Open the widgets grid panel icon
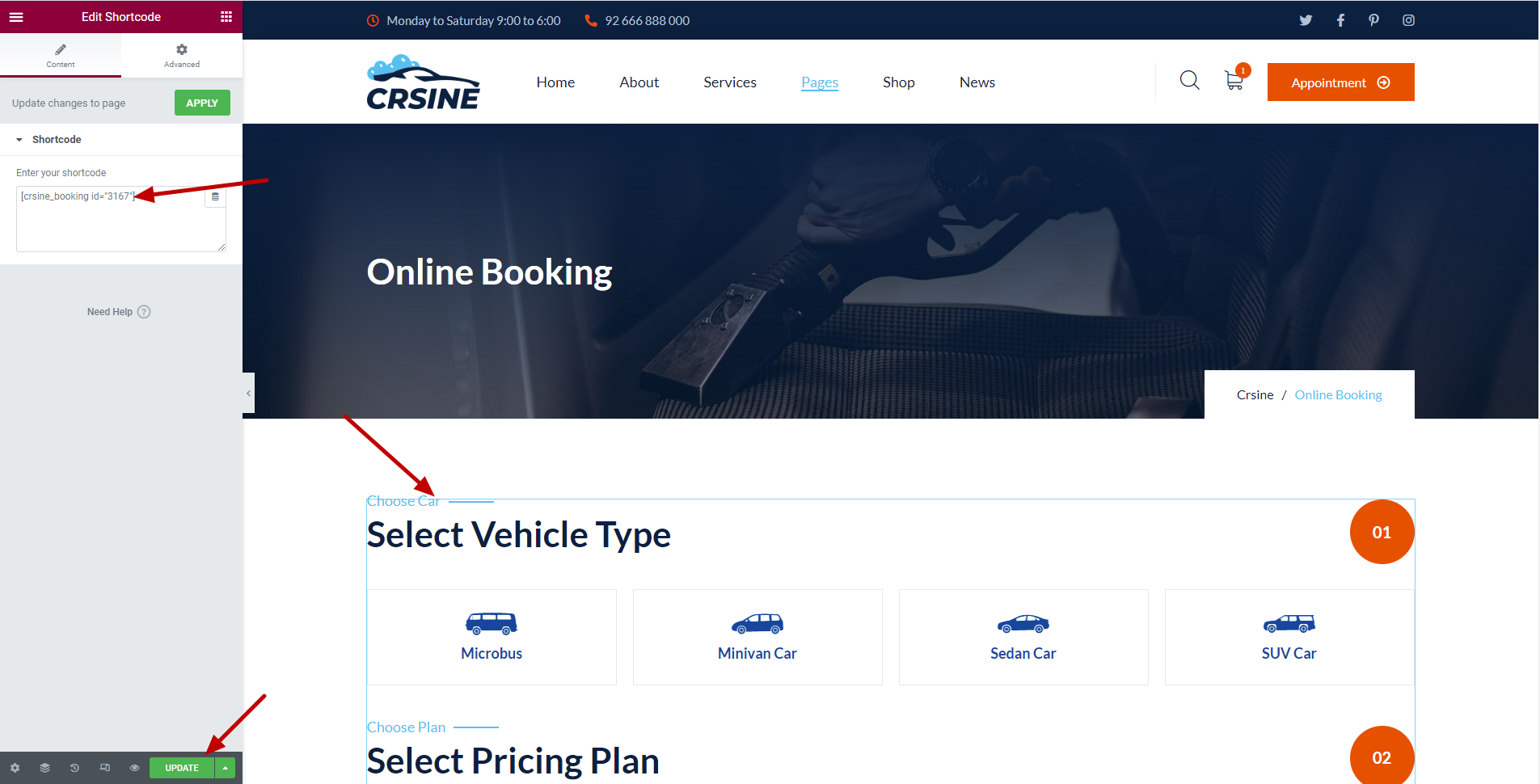The height and width of the screenshot is (784, 1540). tap(226, 16)
